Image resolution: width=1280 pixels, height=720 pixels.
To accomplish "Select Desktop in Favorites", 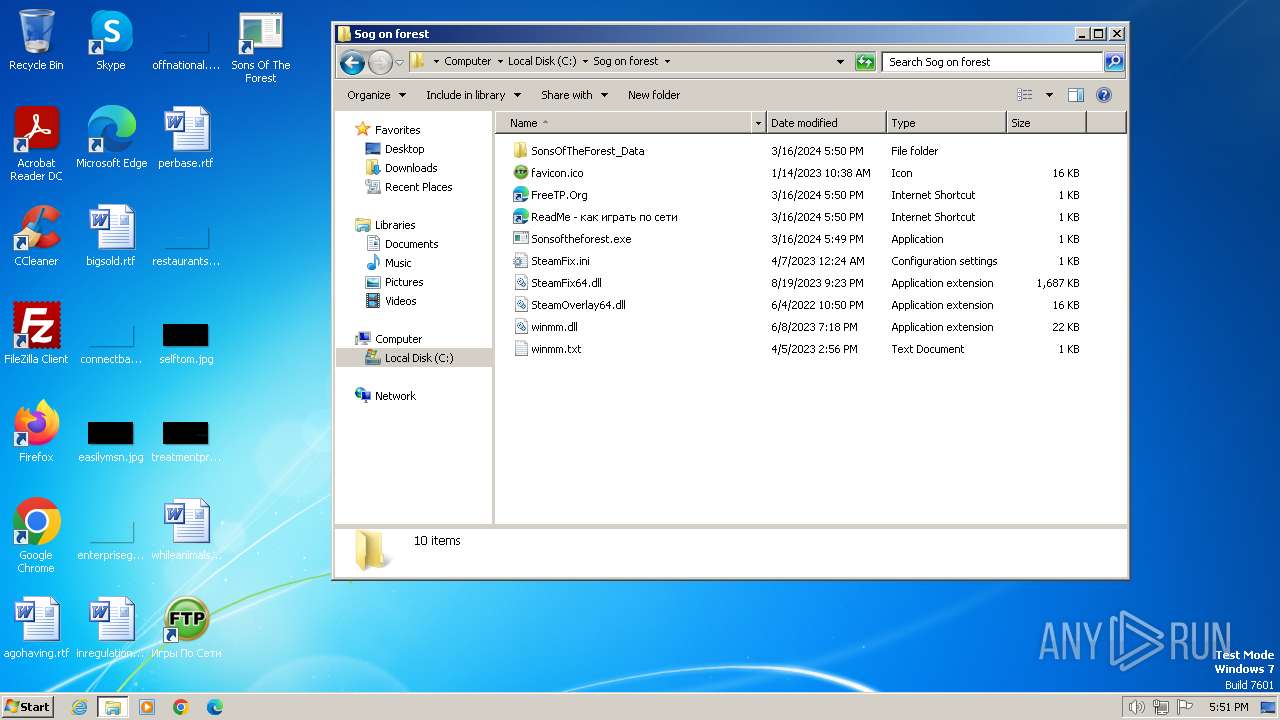I will [x=404, y=149].
